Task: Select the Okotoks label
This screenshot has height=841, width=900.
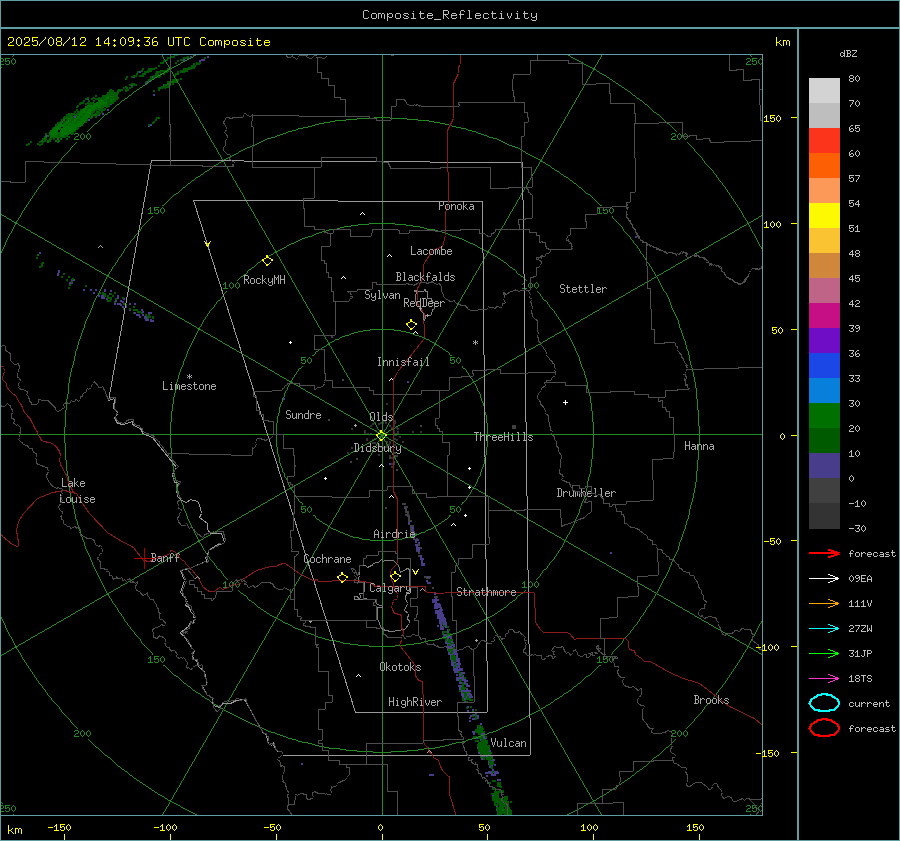Action: pyautogui.click(x=400, y=667)
